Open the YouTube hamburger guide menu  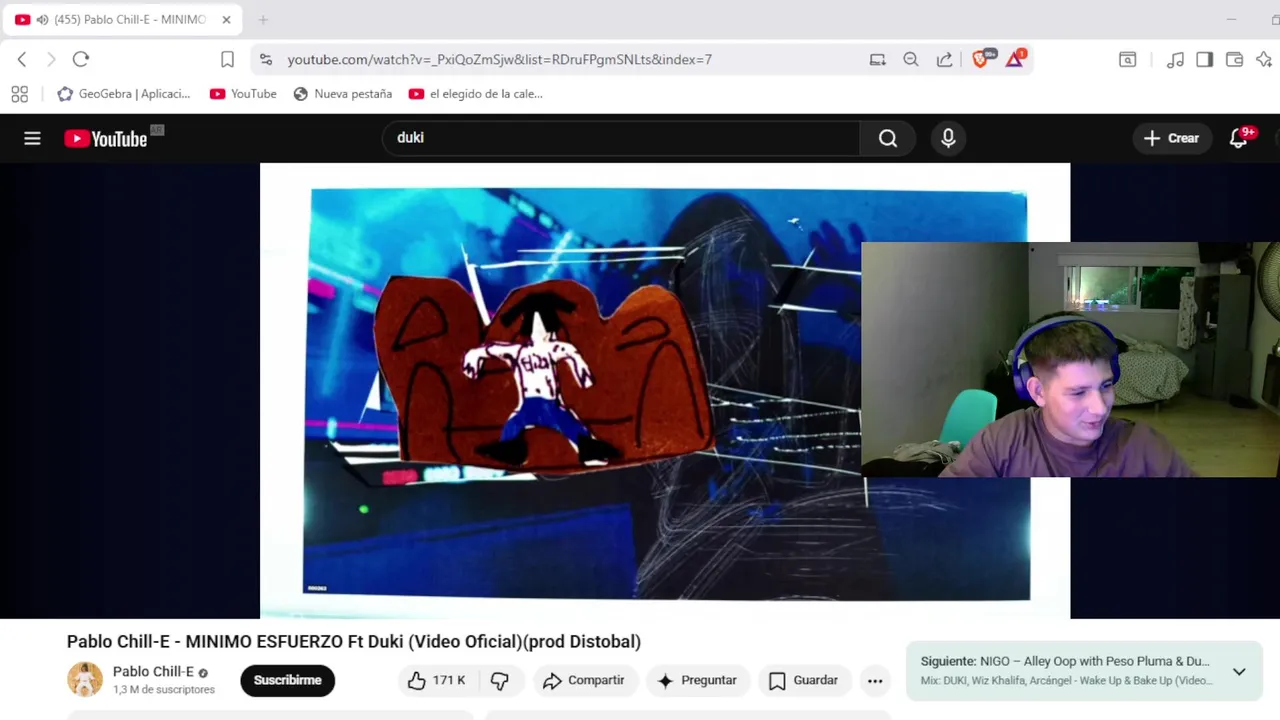[x=32, y=139]
